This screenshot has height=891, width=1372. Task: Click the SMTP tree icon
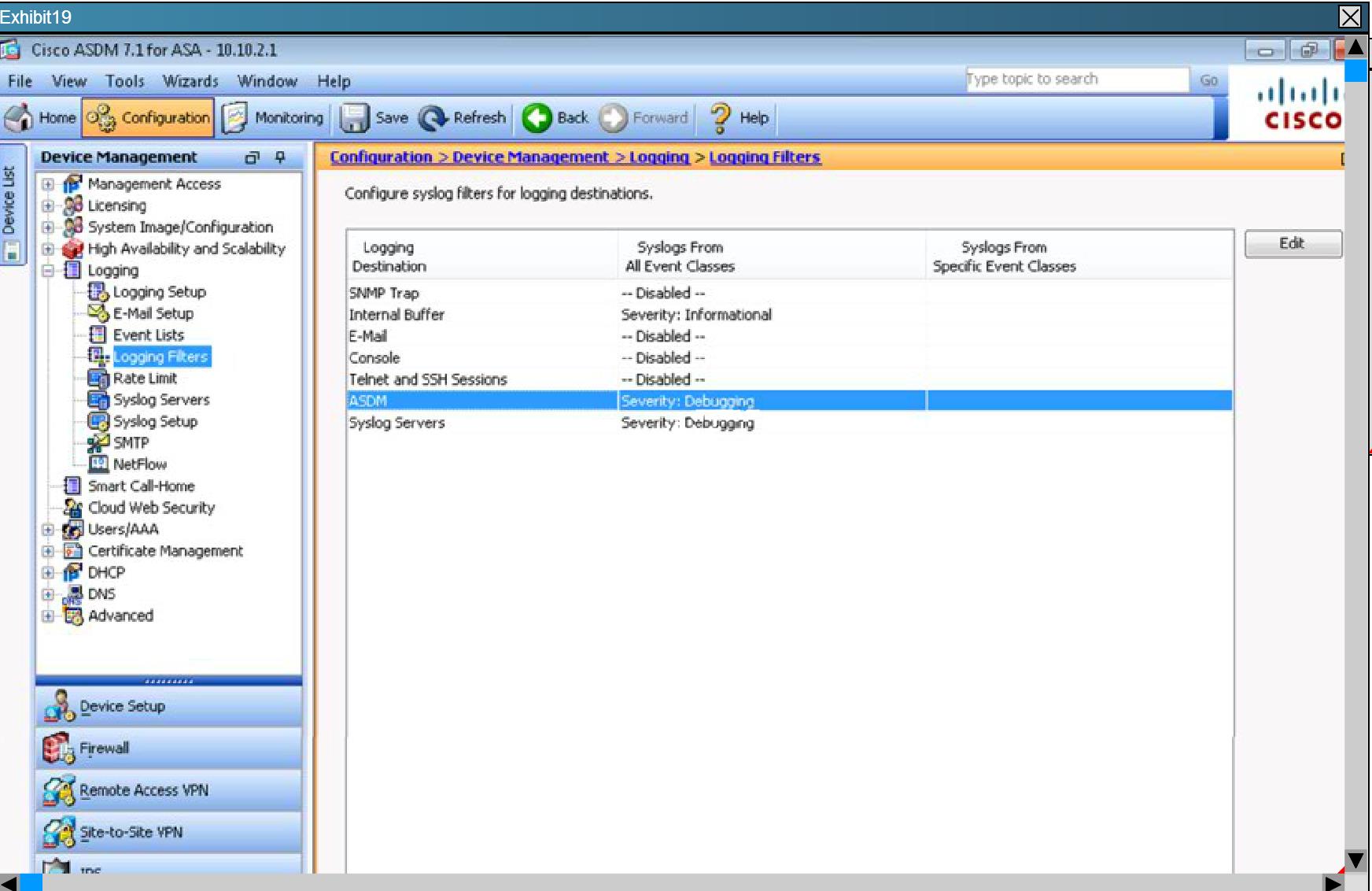[x=98, y=443]
